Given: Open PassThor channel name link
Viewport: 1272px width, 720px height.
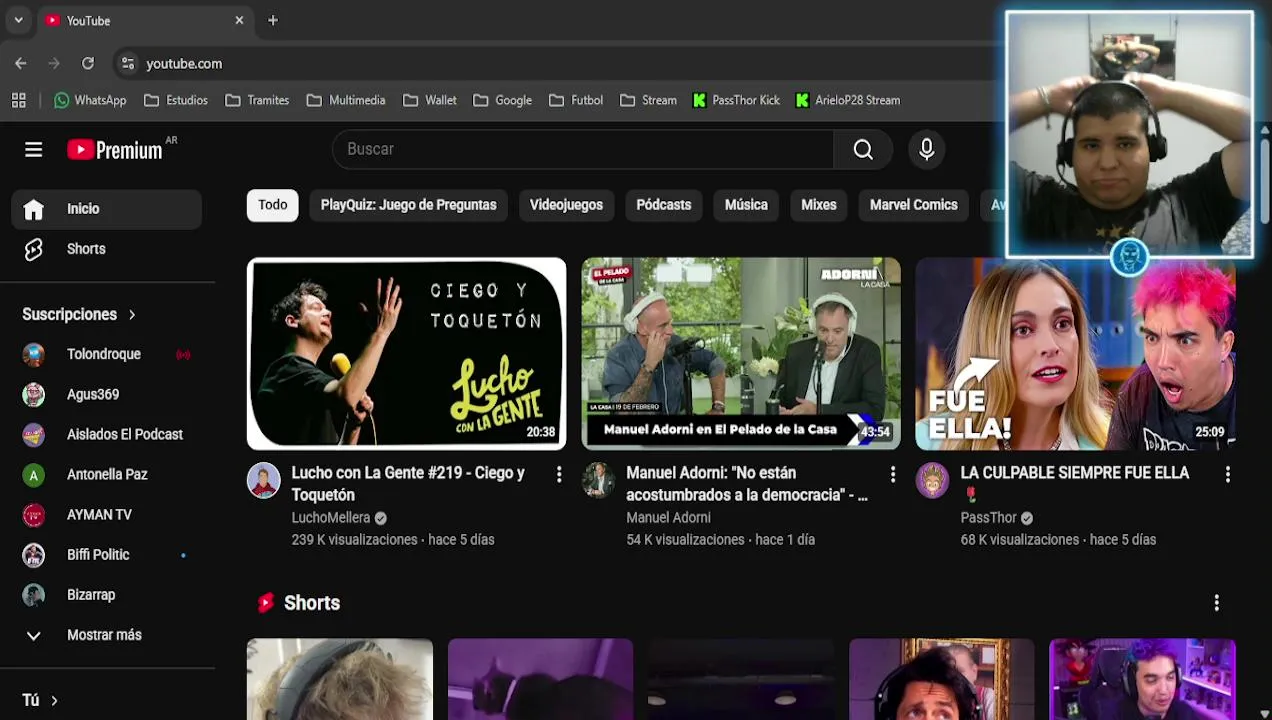Looking at the screenshot, I should tap(988, 518).
